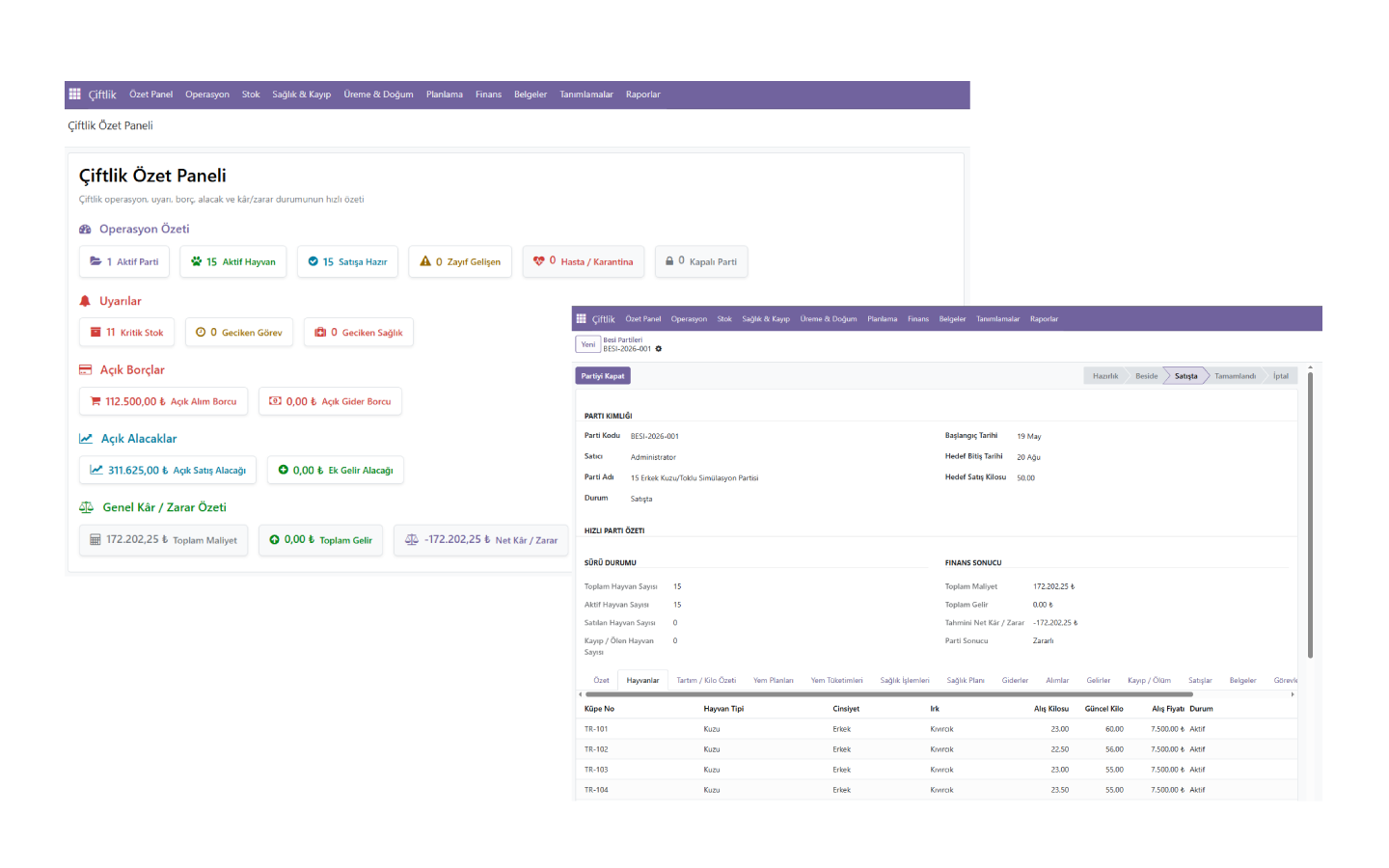Click the Çiftlik app name in the Özet Paneli window
Viewport: 1389px width, 868px height.
[x=102, y=95]
